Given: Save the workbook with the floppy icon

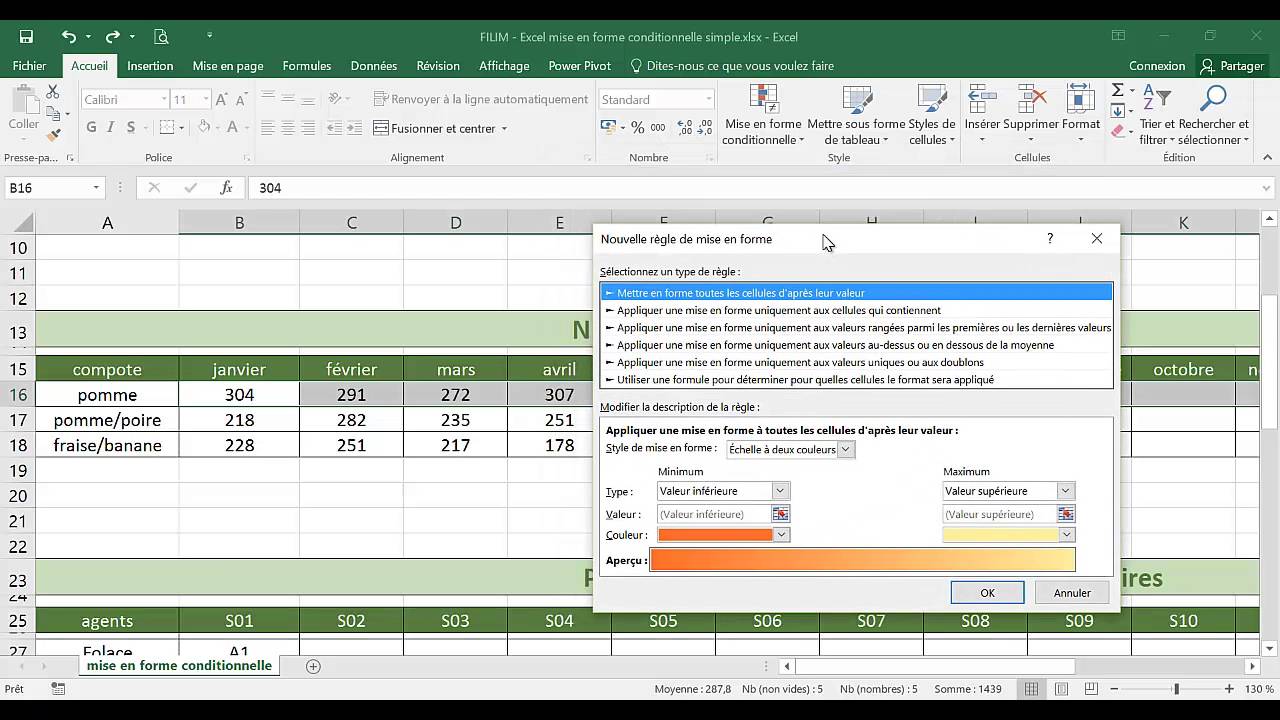Looking at the screenshot, I should click(26, 37).
